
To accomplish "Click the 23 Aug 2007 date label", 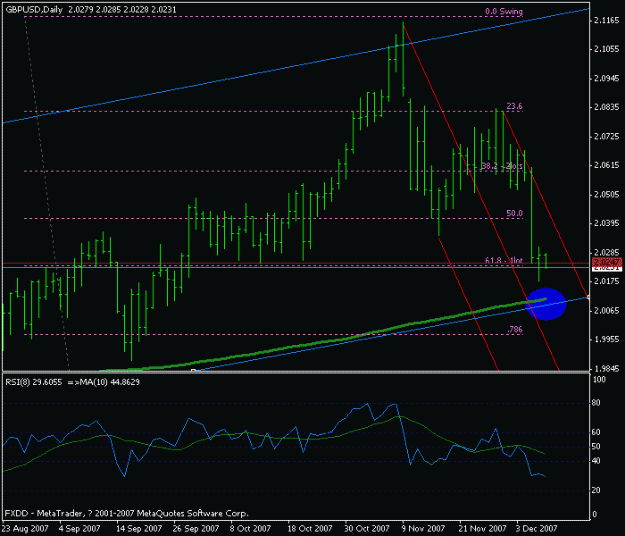I will [25, 529].
